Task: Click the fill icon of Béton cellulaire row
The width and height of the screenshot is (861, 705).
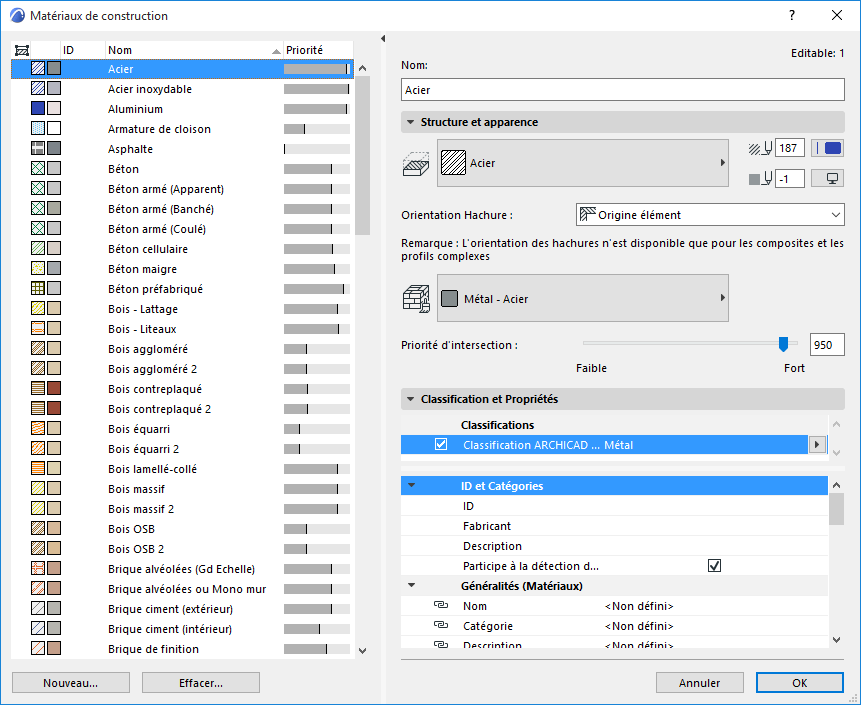Action: [x=38, y=248]
